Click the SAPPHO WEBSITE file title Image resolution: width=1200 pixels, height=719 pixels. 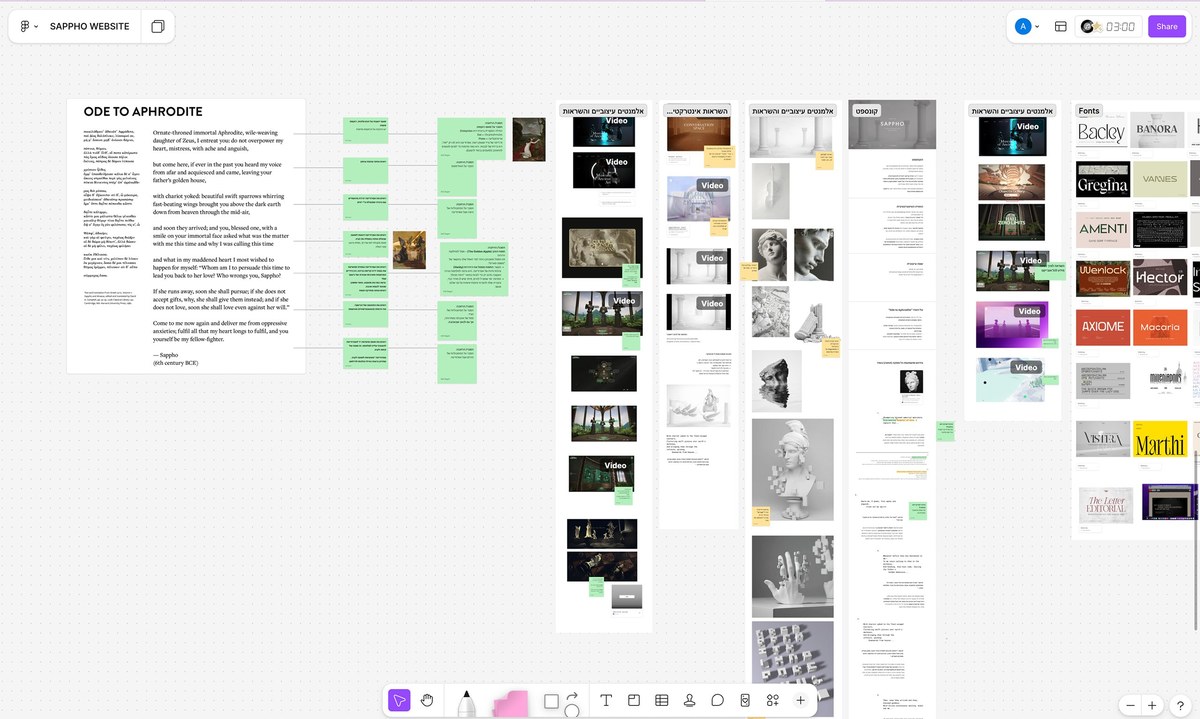(90, 26)
